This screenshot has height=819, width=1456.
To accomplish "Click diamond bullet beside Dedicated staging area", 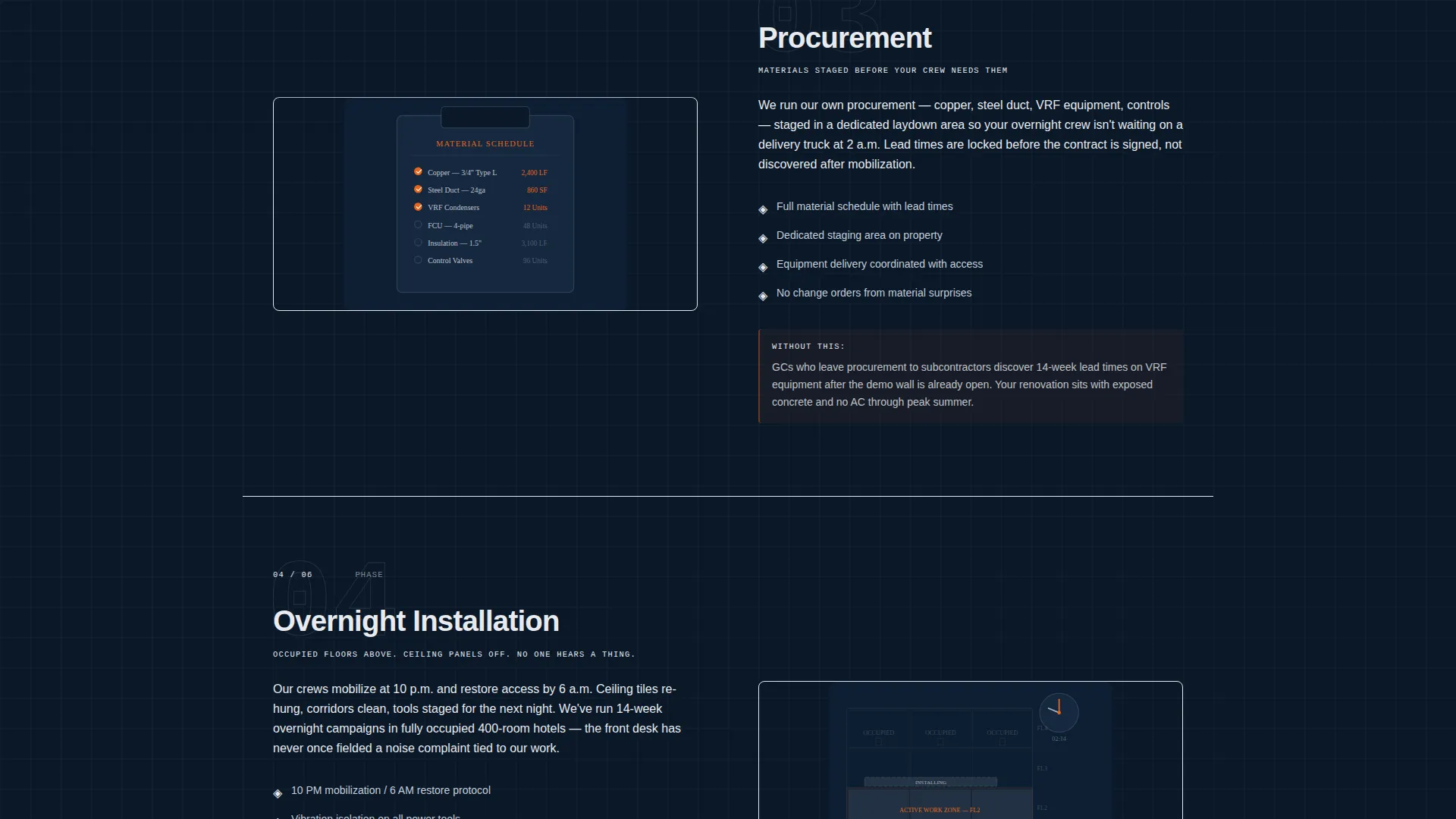I will [x=763, y=239].
